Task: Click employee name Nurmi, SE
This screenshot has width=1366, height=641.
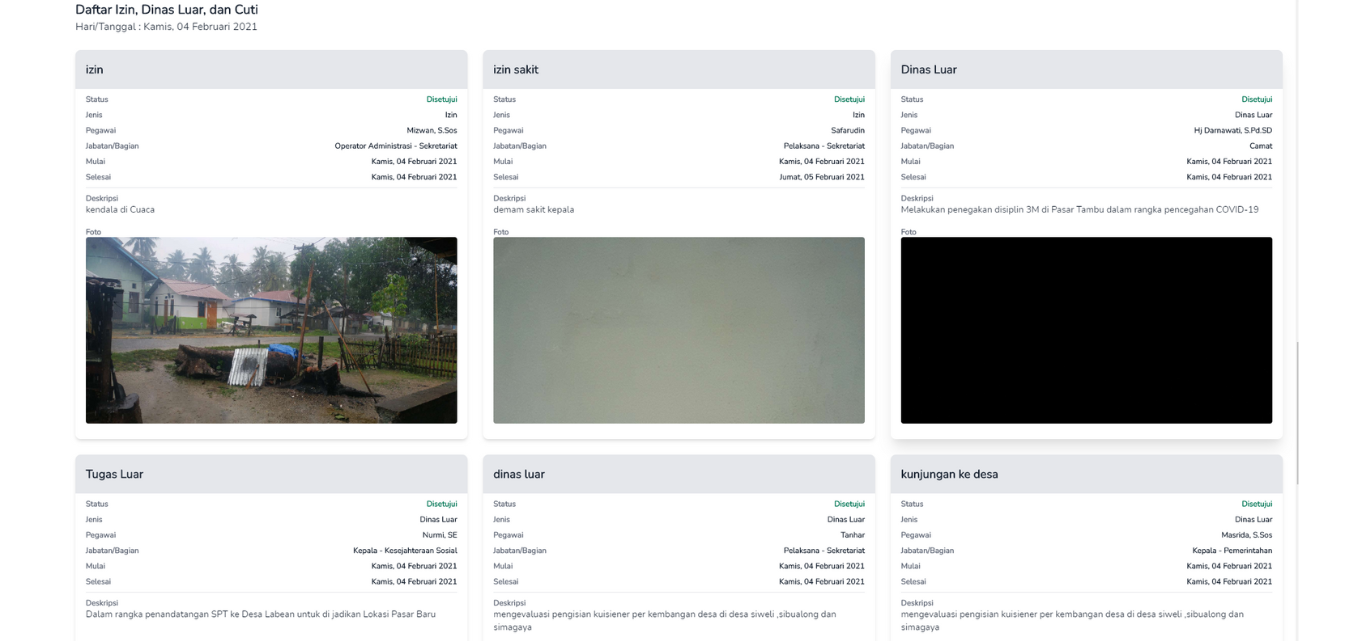Action: 439,535
